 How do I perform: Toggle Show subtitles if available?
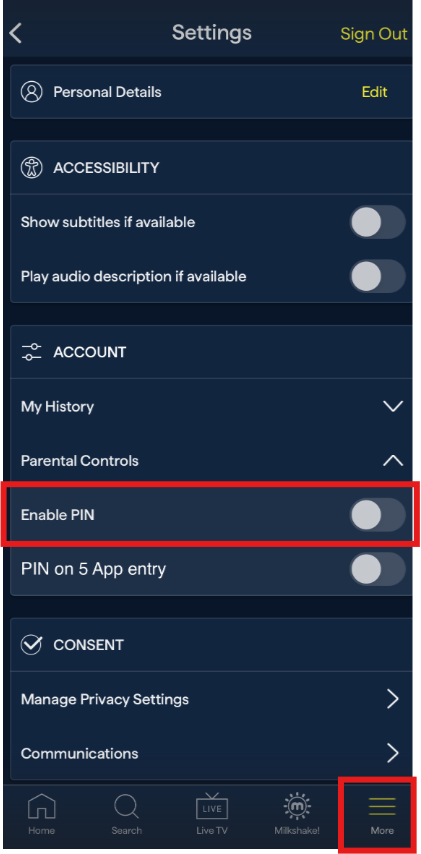[x=377, y=222]
